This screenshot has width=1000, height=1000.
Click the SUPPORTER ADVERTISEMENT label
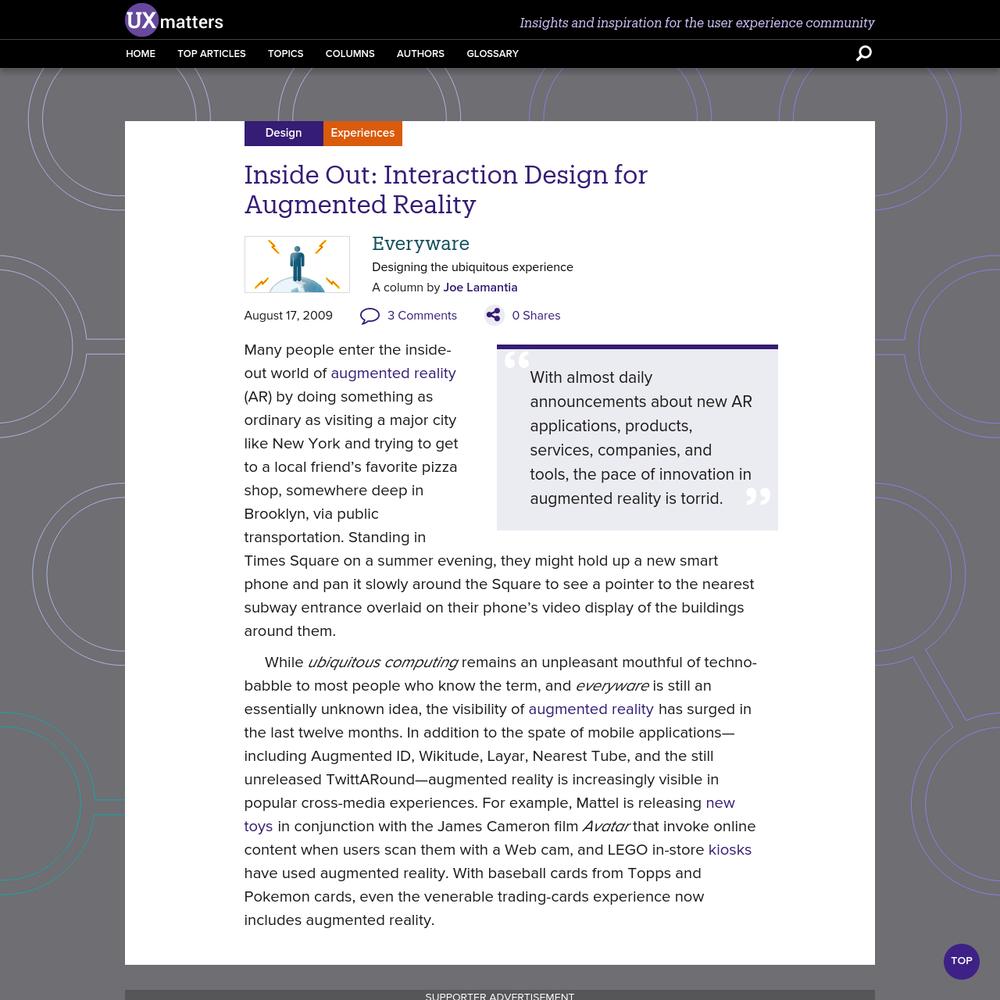[500, 996]
